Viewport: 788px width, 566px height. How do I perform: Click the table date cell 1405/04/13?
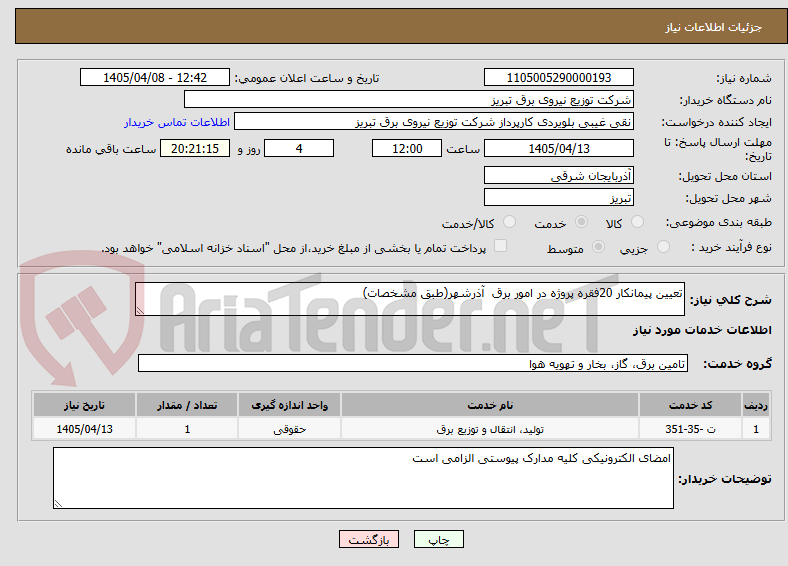click(x=84, y=429)
